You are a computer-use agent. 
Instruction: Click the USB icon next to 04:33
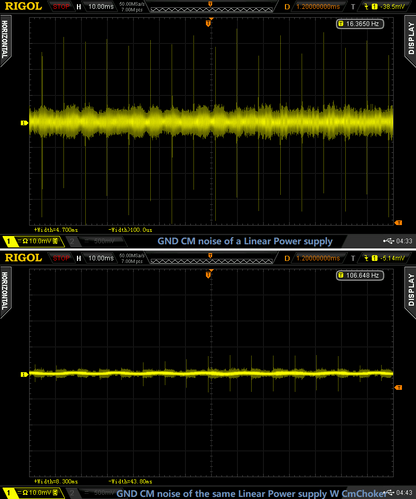click(389, 241)
